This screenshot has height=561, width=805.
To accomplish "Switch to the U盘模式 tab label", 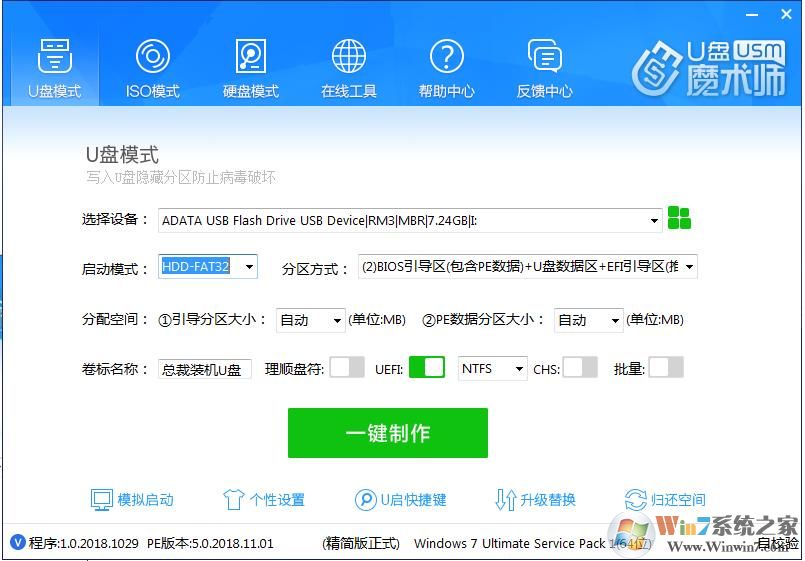I will pos(54,91).
